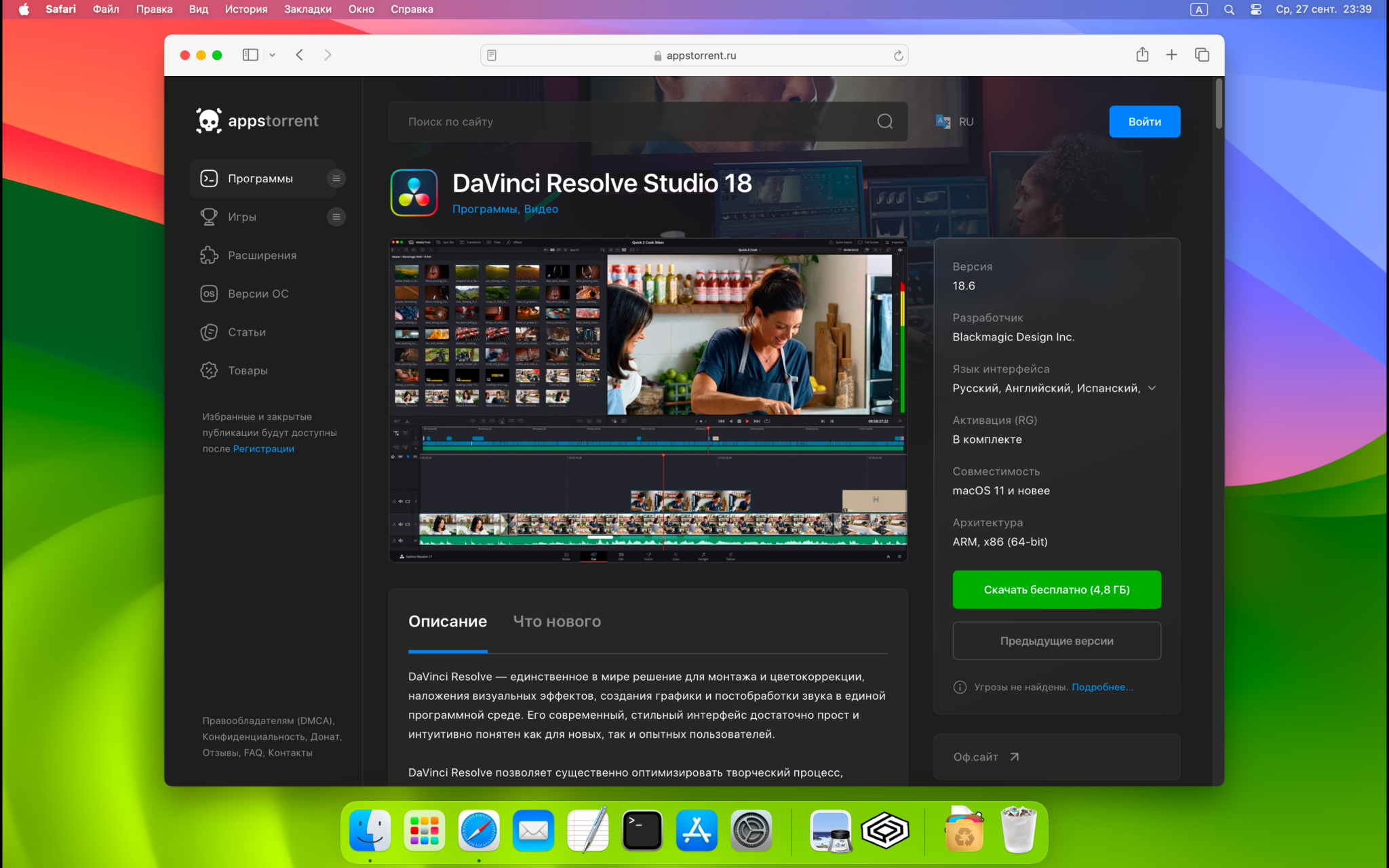Open the DaVinci Resolve screenshot preview
This screenshot has width=1389, height=868.
648,399
